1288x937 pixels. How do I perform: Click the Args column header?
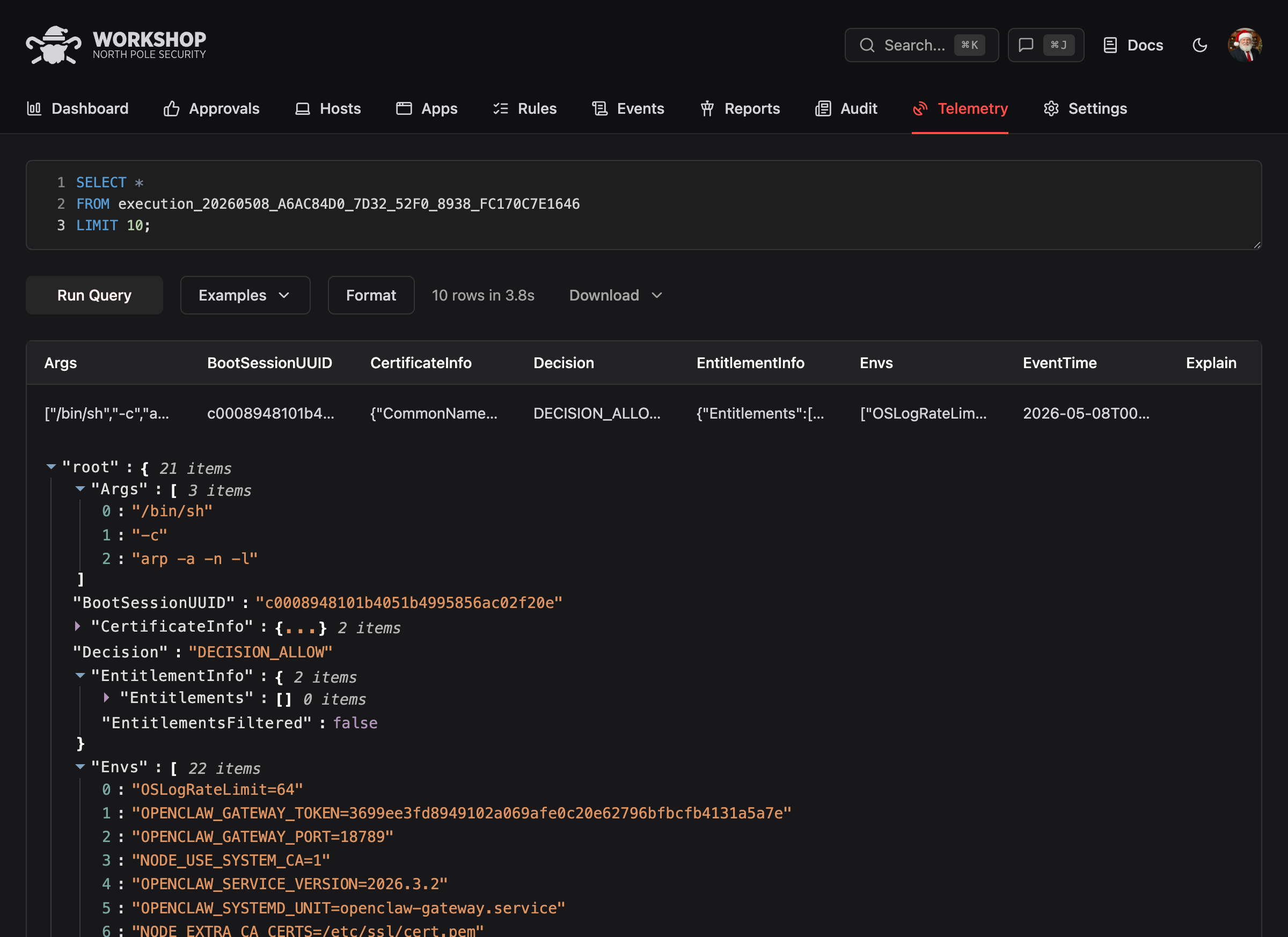60,362
